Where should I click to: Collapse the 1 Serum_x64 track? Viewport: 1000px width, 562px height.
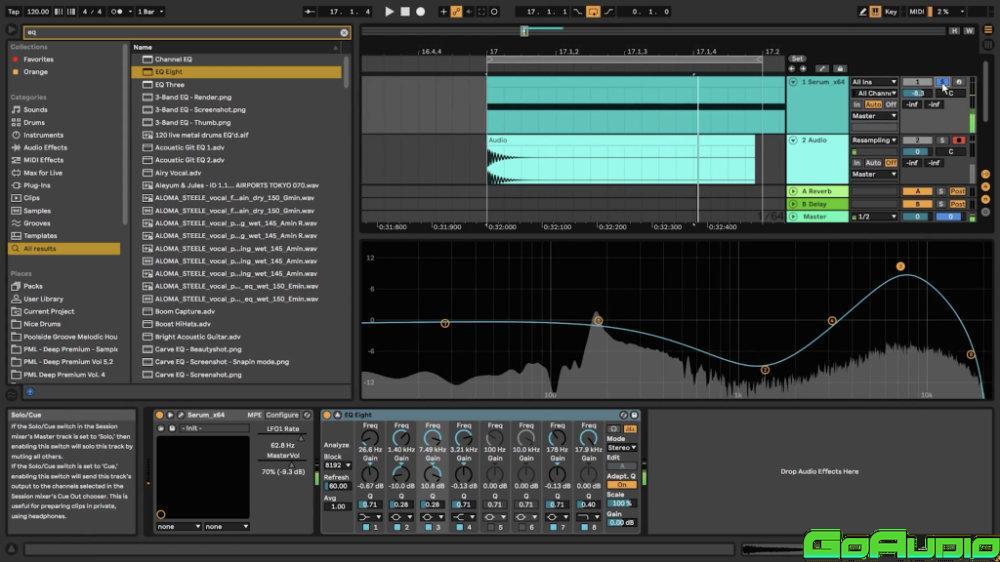793,82
